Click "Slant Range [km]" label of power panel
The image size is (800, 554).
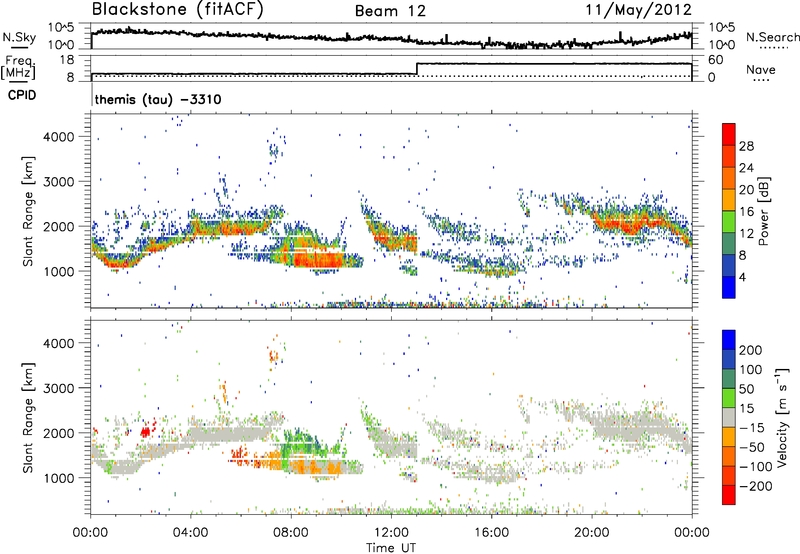point(28,211)
